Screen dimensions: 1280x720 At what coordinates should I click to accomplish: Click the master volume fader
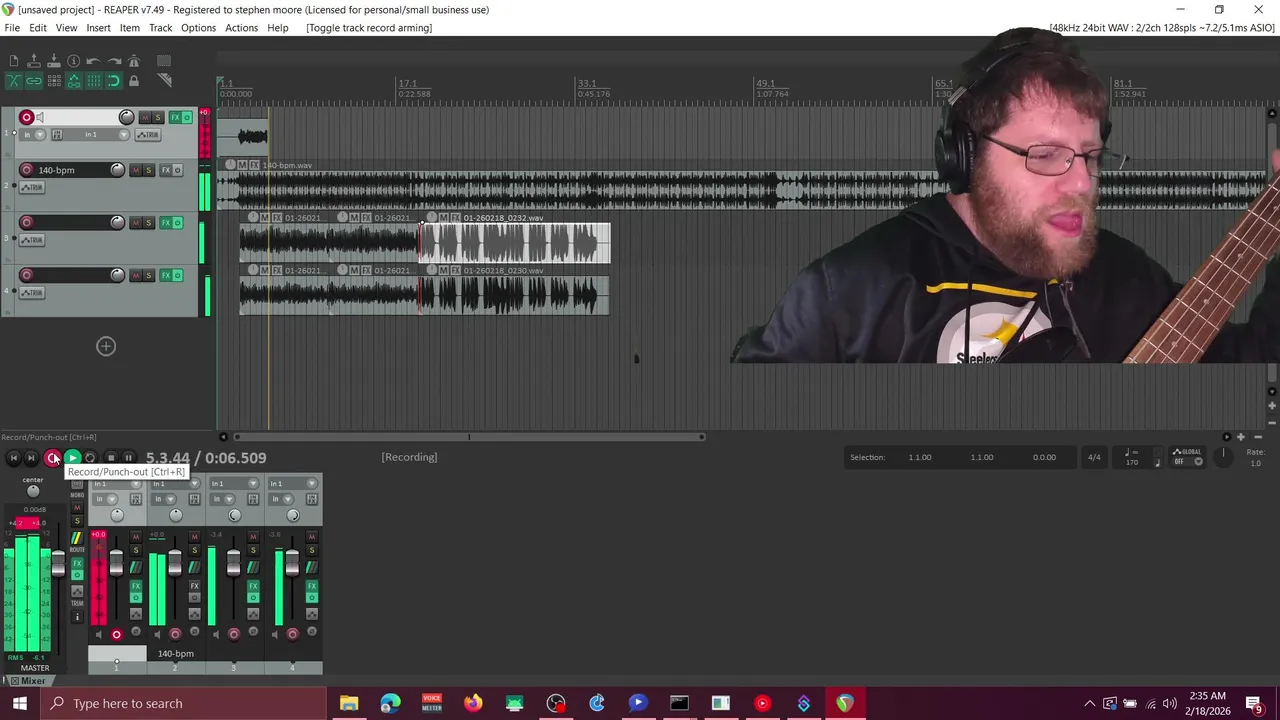58,563
